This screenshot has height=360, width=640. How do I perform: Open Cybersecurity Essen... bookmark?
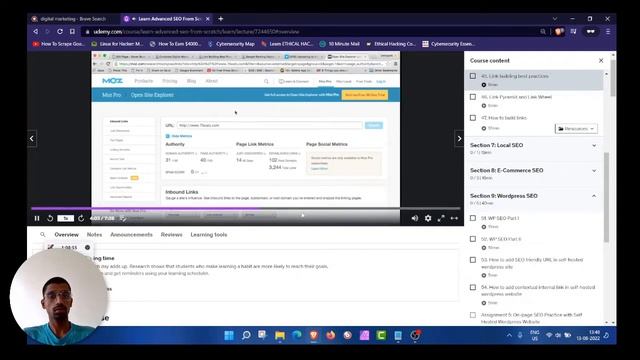coord(449,44)
